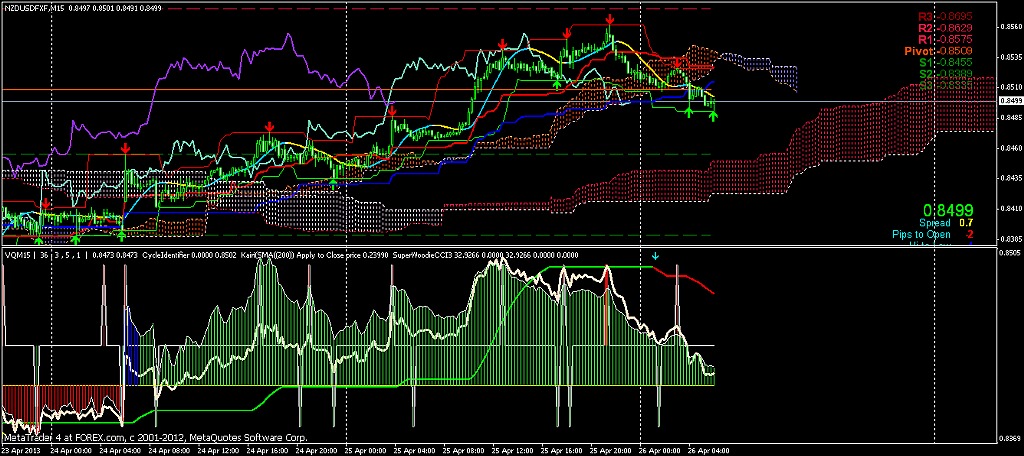Viewport: 1024px width, 456px height.
Task: Select the Spread value label
Action: (x=949, y=223)
